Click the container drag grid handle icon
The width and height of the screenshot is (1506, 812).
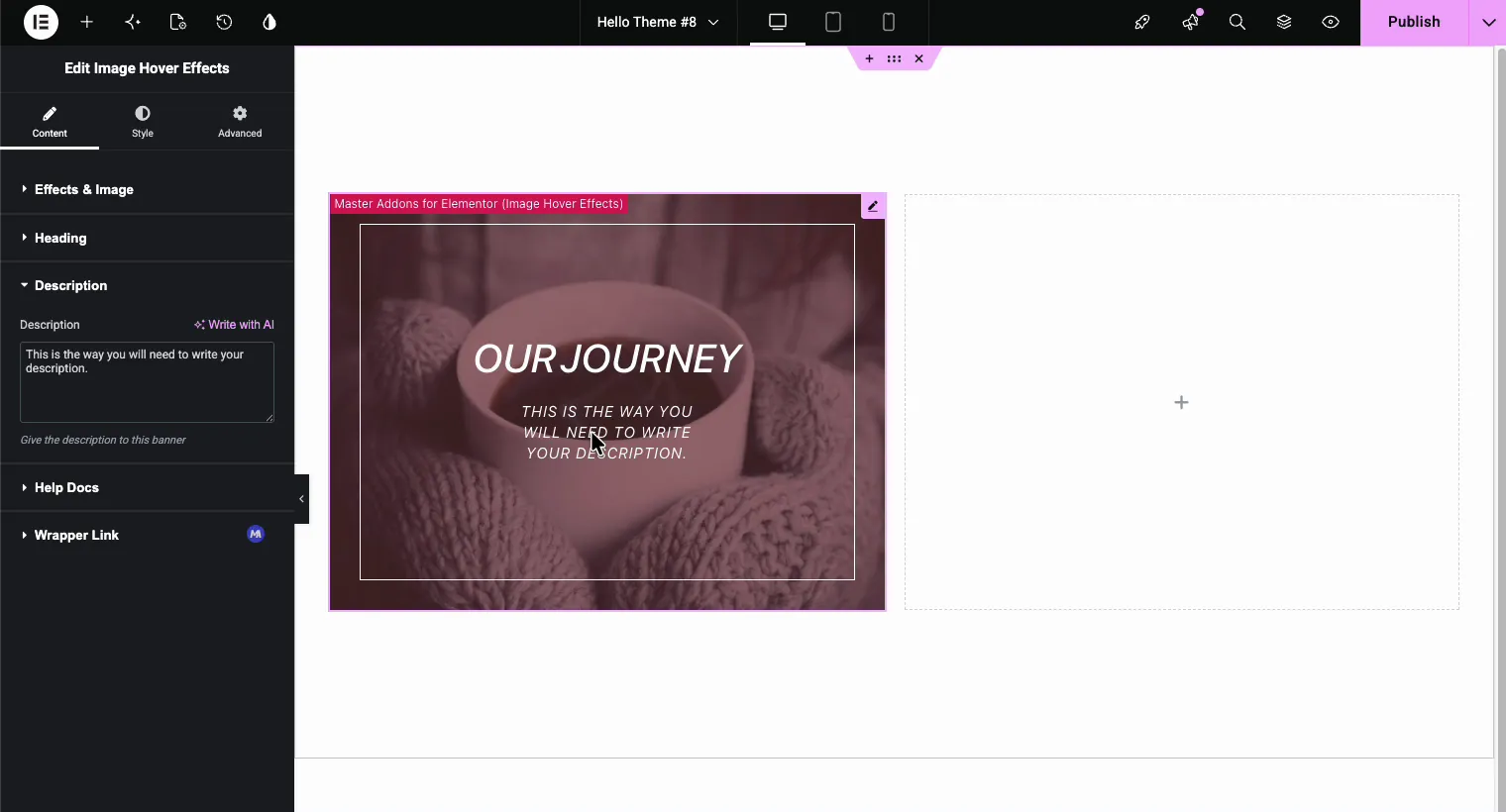point(894,58)
